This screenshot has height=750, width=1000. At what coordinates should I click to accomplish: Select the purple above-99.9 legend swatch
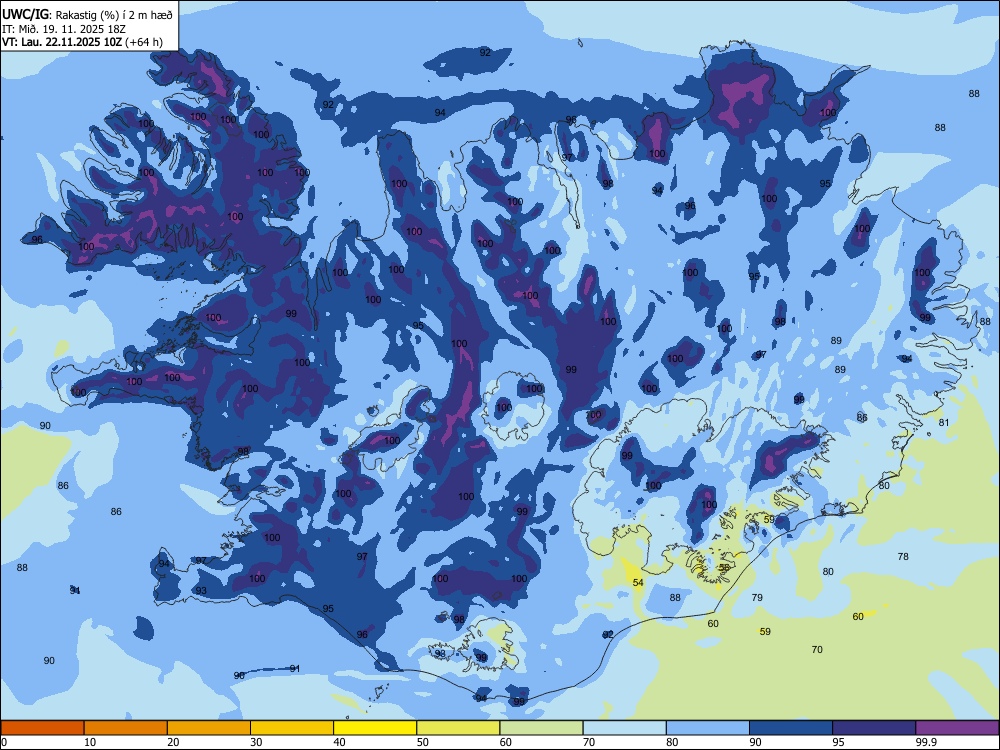957,728
